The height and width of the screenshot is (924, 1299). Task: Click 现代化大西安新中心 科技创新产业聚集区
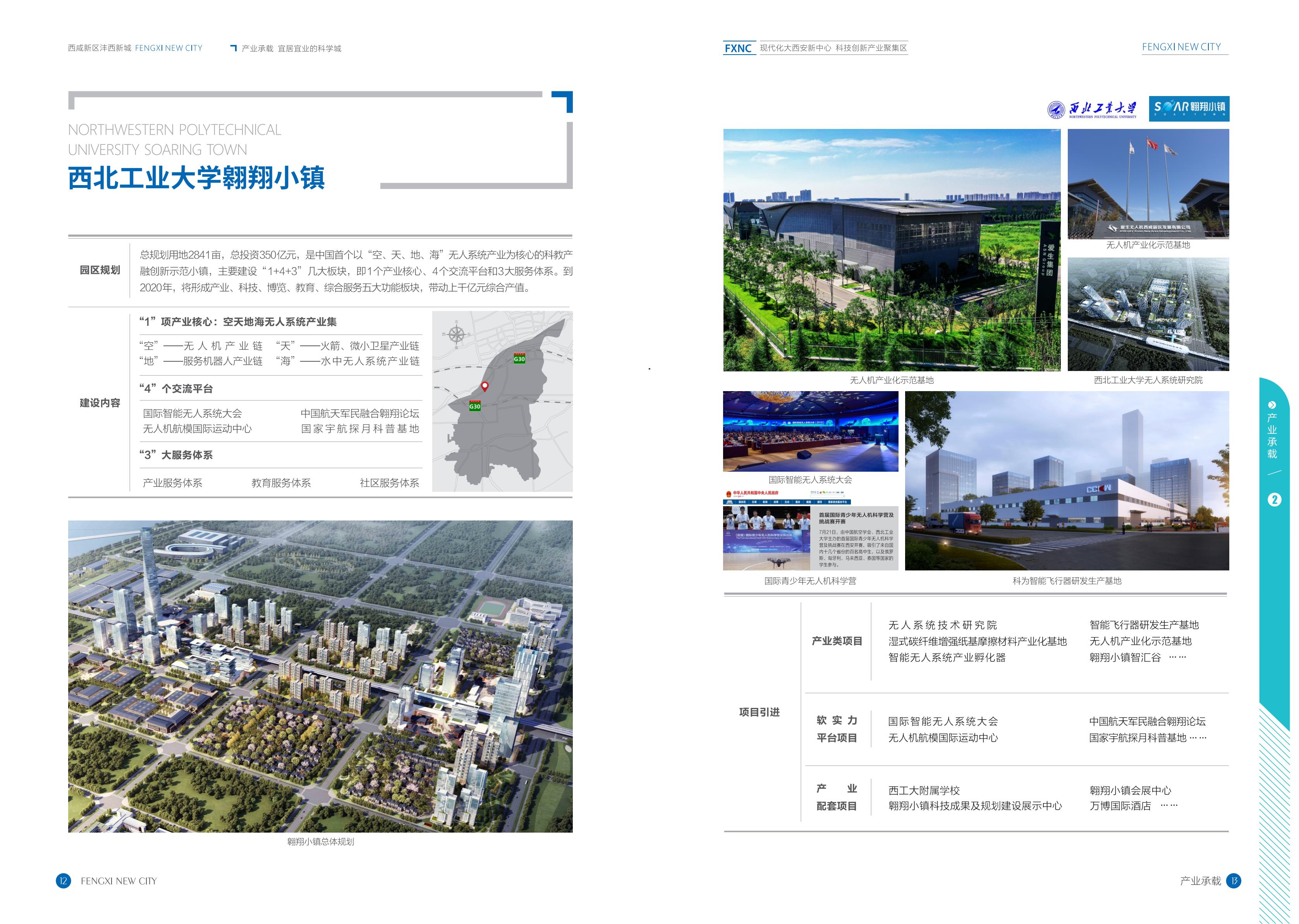(x=833, y=48)
